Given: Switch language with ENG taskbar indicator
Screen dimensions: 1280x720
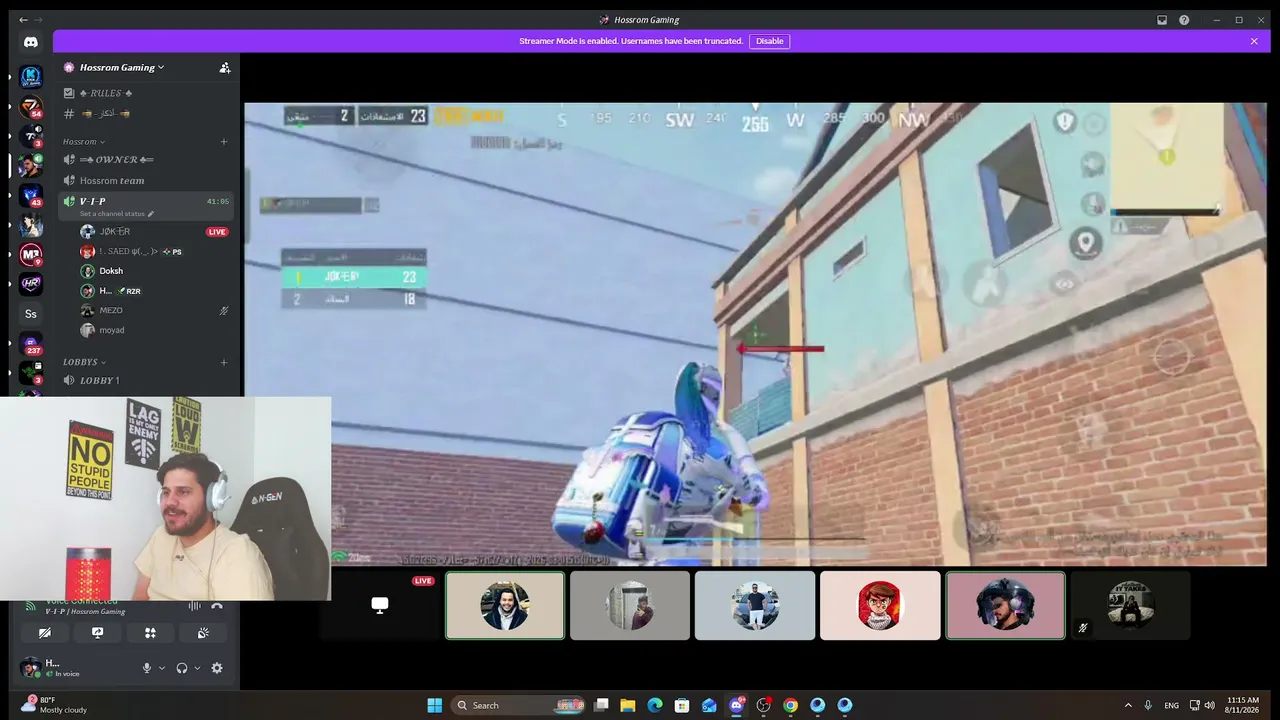Looking at the screenshot, I should click(1171, 705).
